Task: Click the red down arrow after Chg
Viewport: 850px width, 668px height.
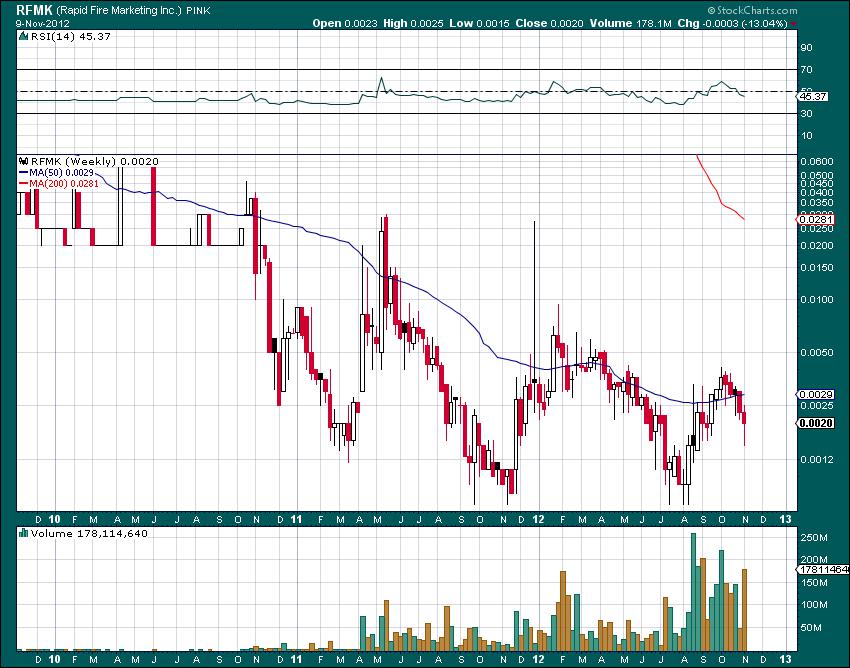Action: coord(794,24)
